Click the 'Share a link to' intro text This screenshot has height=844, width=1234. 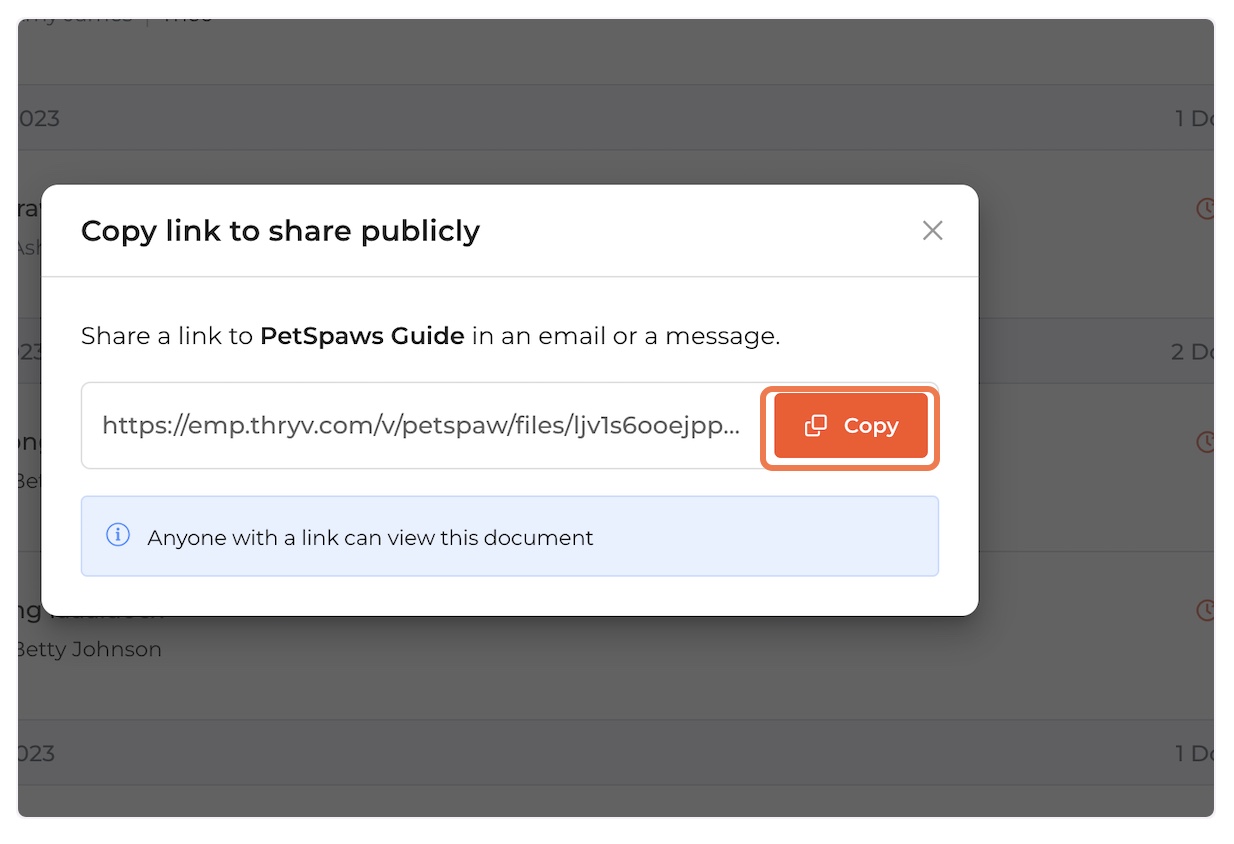point(167,336)
